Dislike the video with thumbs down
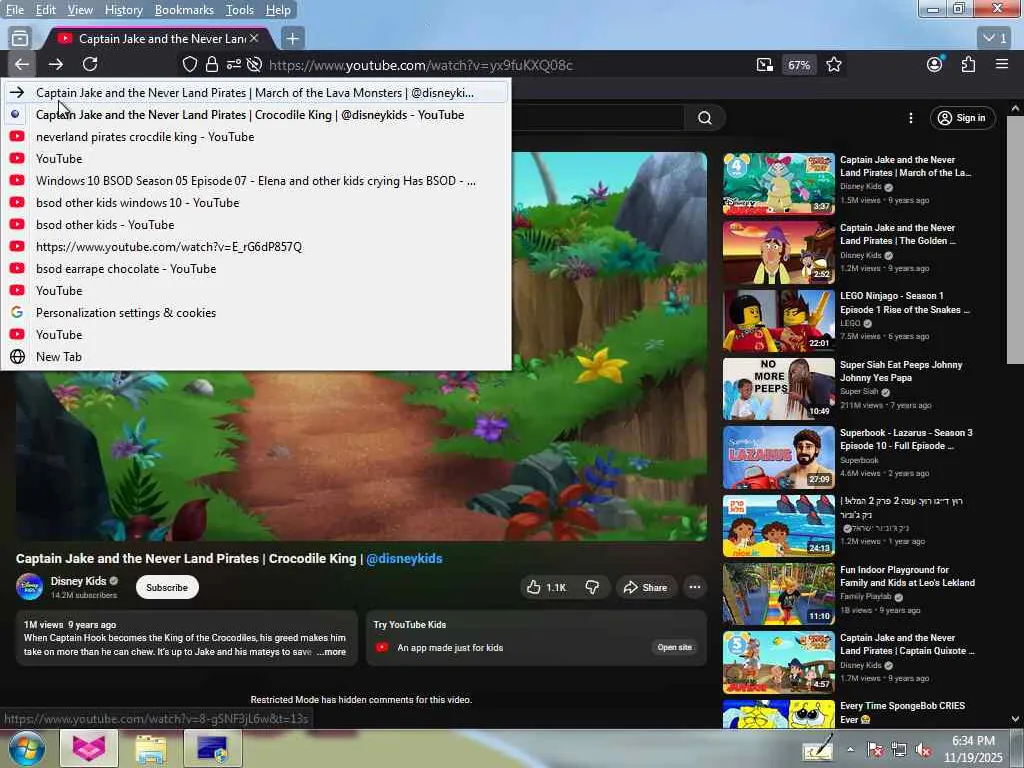This screenshot has width=1024, height=768. click(592, 587)
